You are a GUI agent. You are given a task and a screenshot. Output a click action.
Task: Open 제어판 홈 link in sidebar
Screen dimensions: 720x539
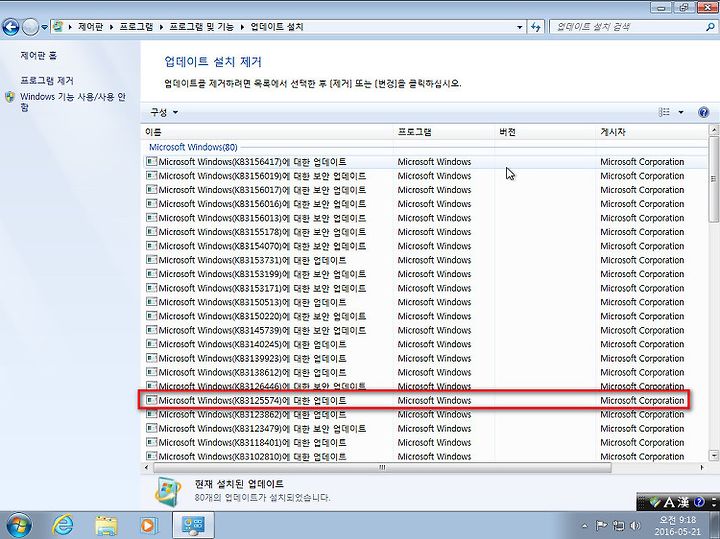click(x=39, y=56)
